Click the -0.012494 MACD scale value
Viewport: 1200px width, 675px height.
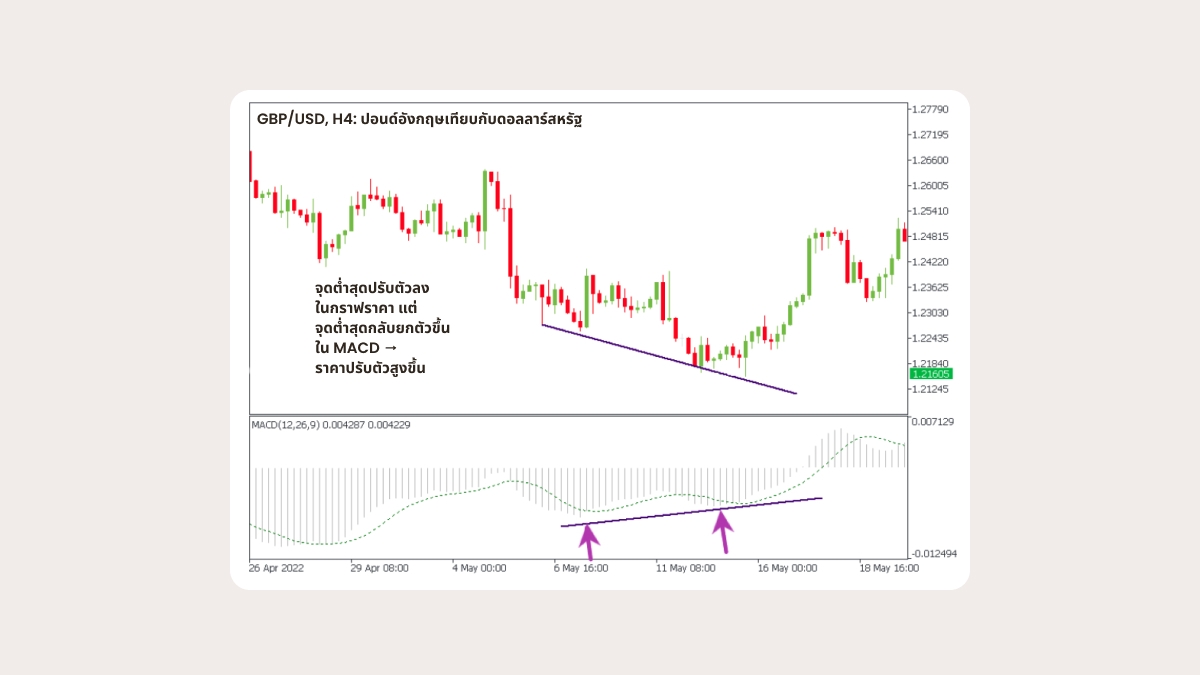tap(934, 554)
